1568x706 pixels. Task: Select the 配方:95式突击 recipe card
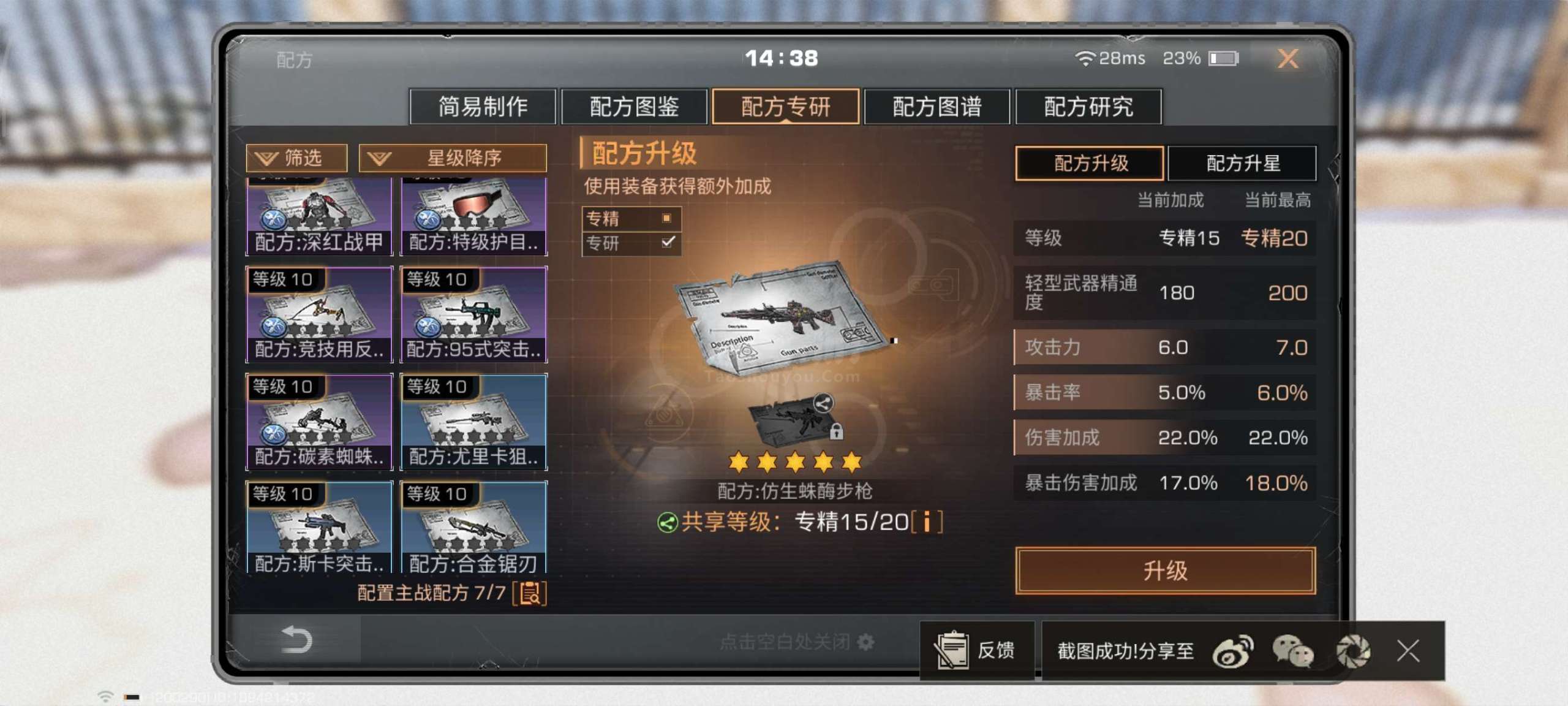coord(473,314)
